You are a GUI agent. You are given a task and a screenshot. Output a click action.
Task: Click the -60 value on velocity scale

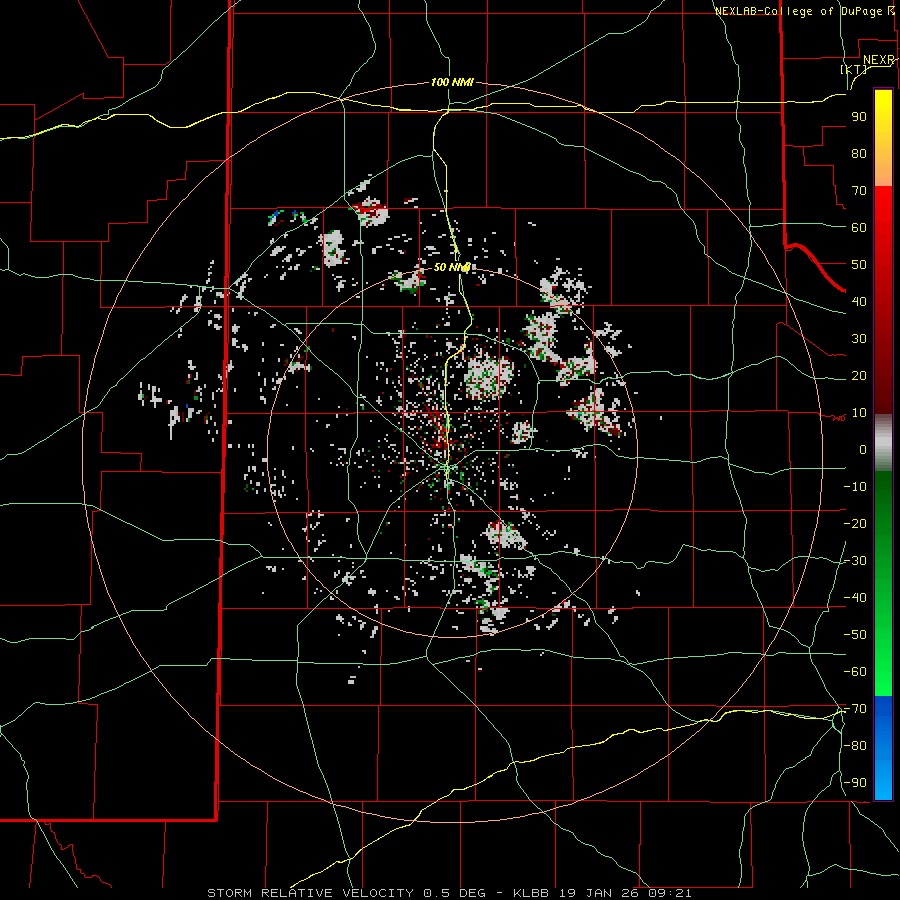pos(855,672)
